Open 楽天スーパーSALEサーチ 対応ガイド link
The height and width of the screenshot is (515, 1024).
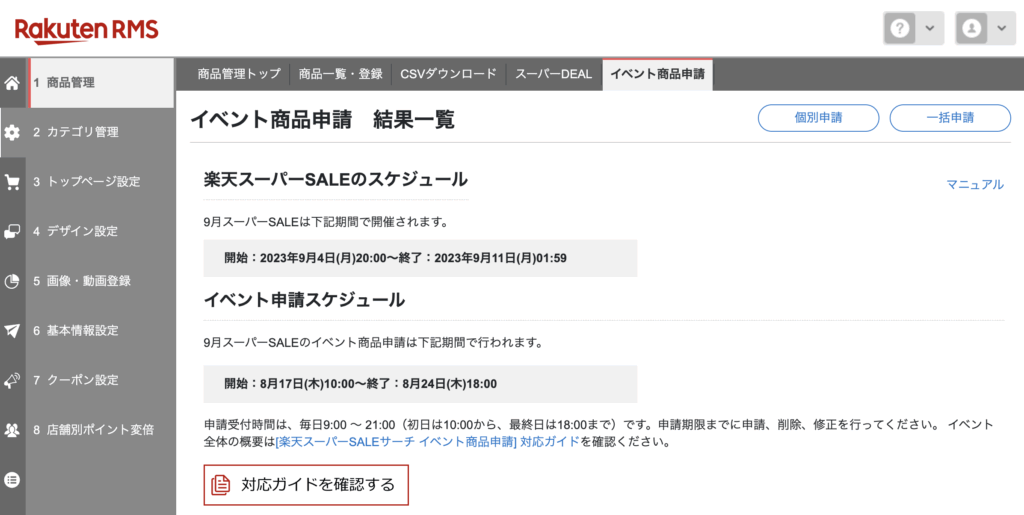tap(428, 442)
